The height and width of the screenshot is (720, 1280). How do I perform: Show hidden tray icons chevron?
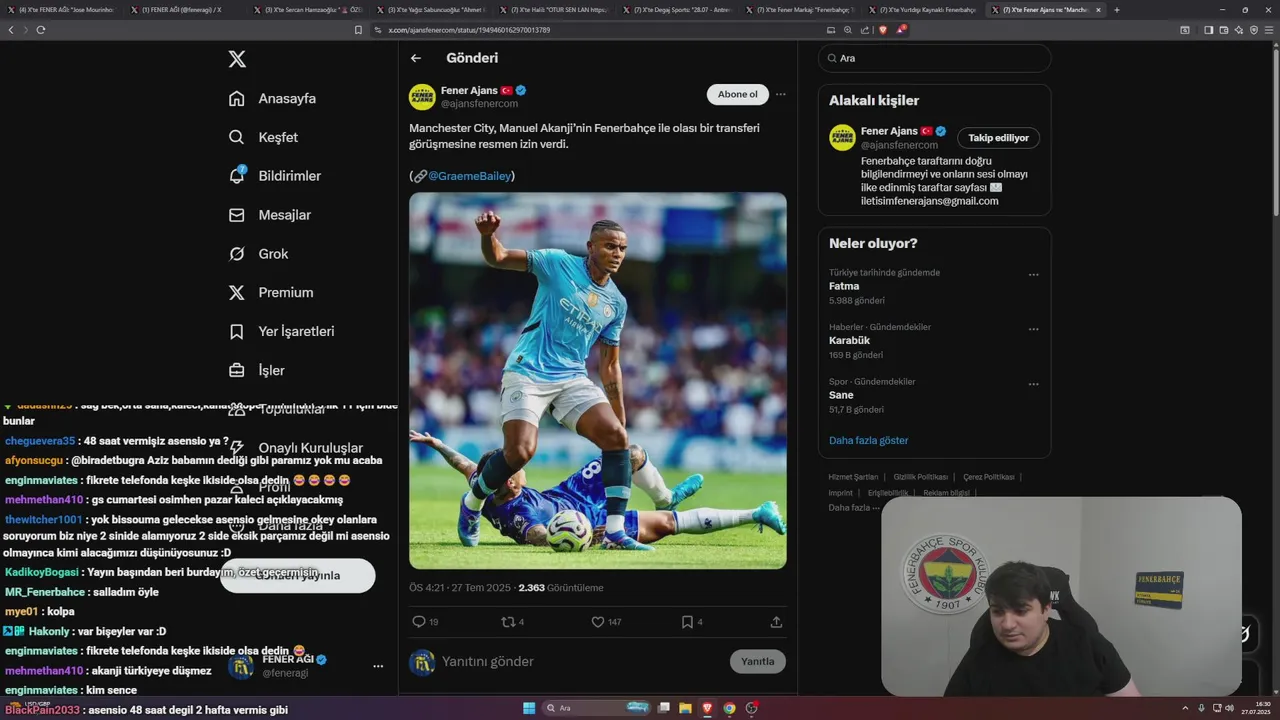(x=1186, y=708)
